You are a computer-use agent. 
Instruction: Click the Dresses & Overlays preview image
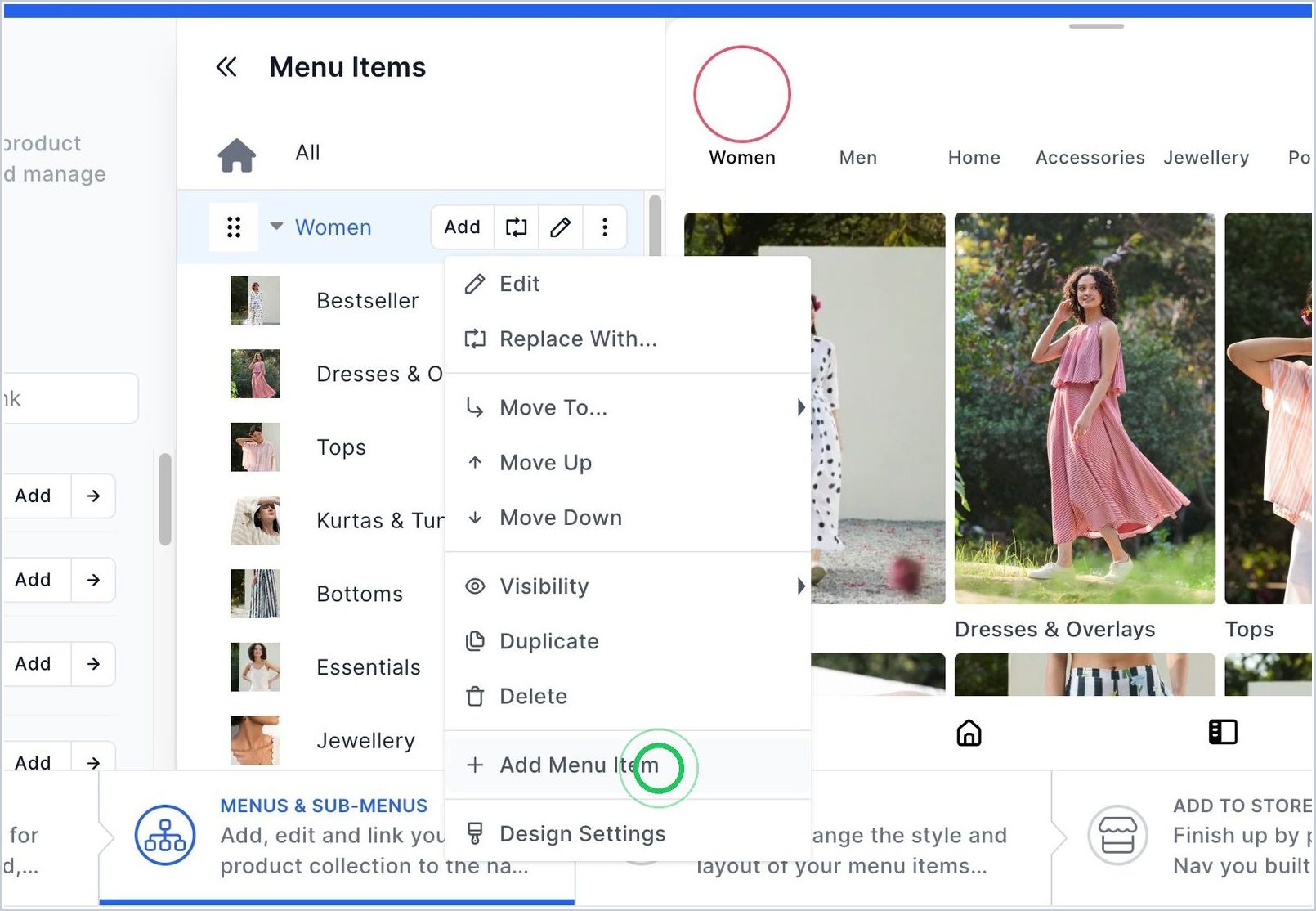pos(1085,408)
